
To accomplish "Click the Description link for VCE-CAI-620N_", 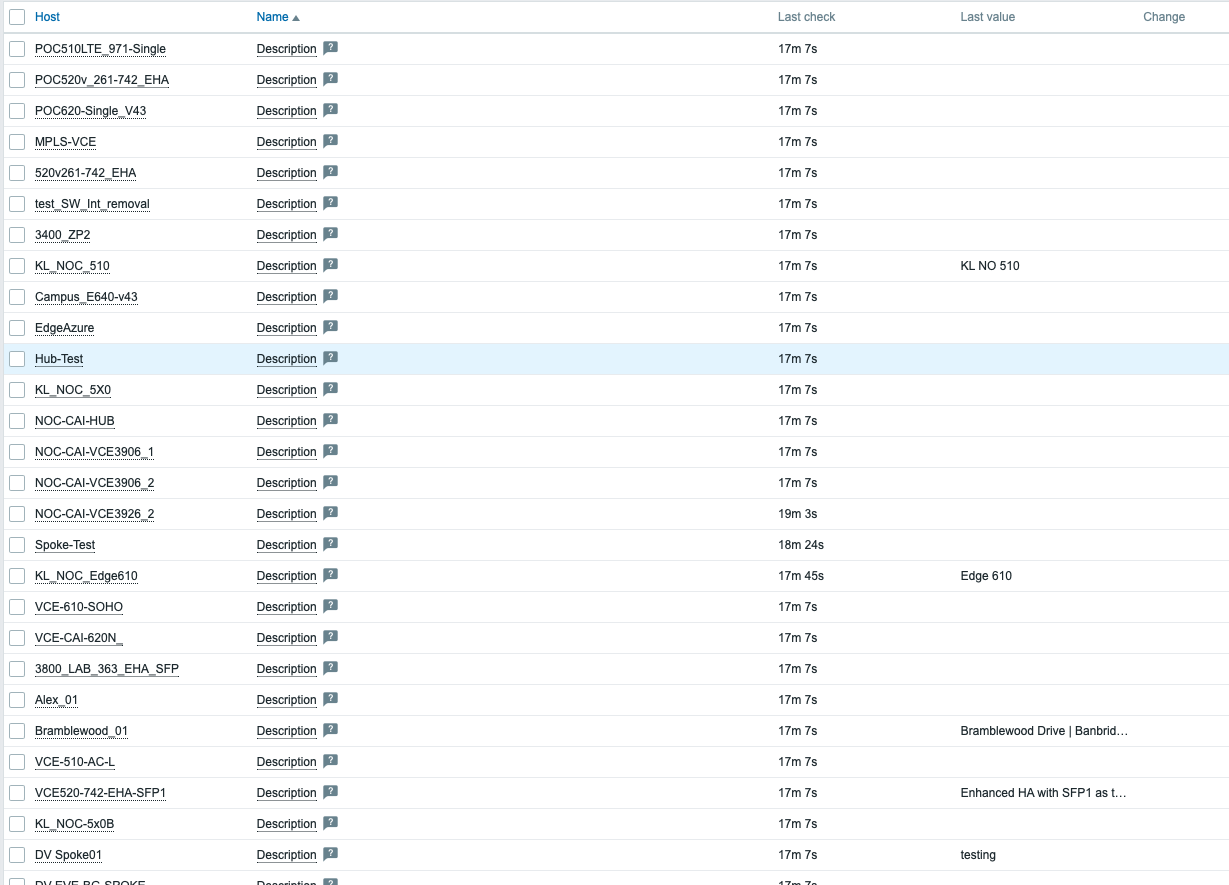I will (286, 638).
